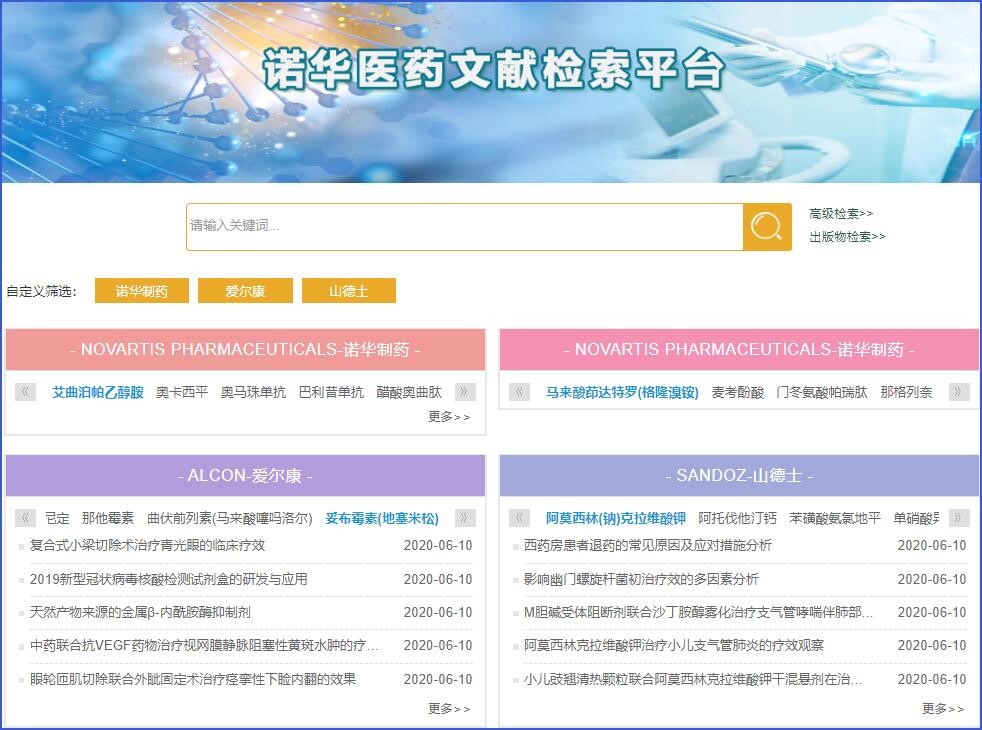This screenshot has height=730, width=982.
Task: Click the purple ALCON-爱尔康 section header
Action: pos(246,475)
